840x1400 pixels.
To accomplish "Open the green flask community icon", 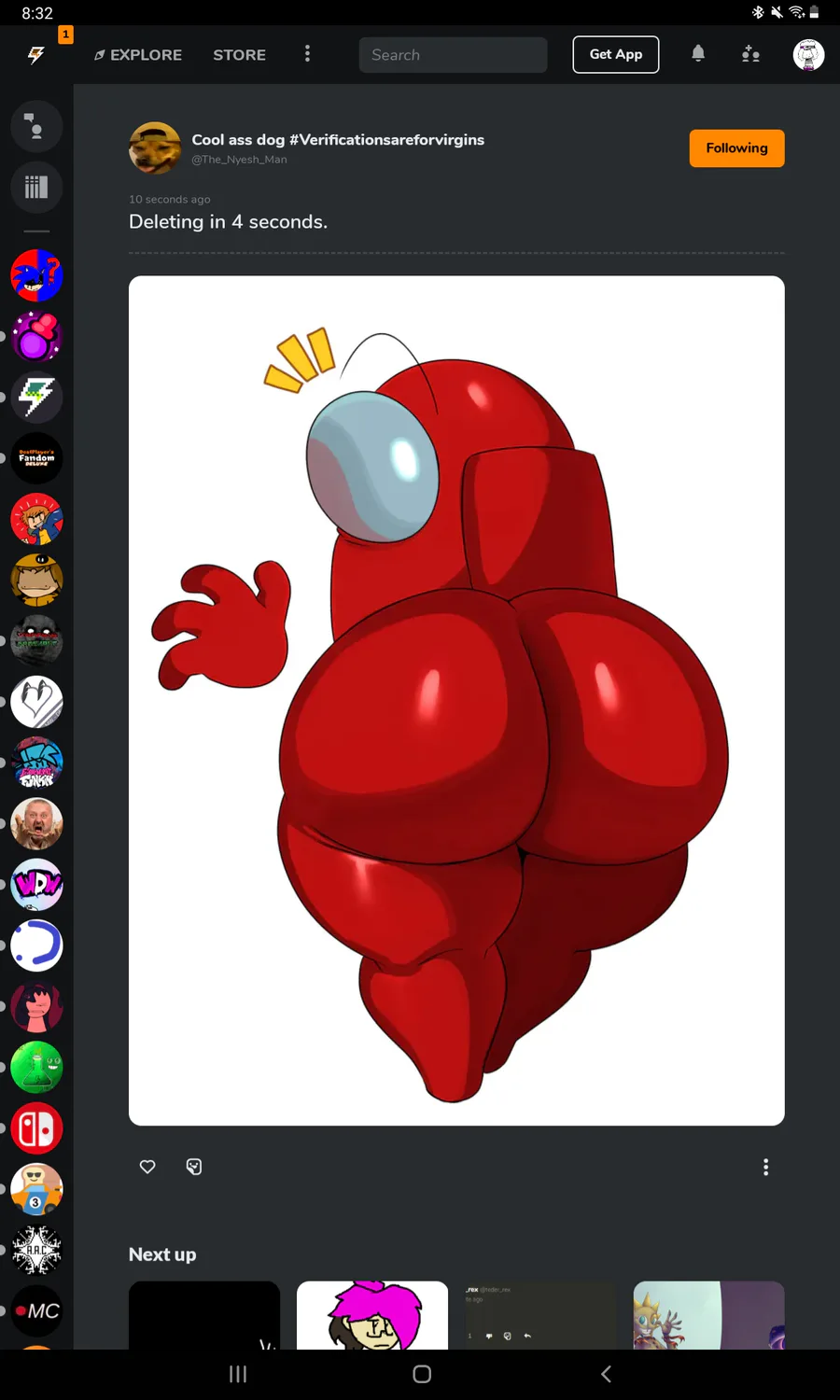I will click(36, 1068).
